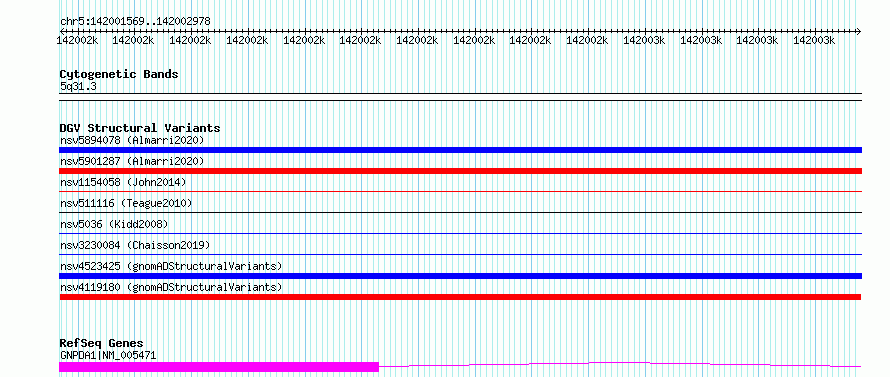Viewport: 890px width, 377px height.
Task: Click the magenta GNPDA1 exon block
Action: click(219, 367)
